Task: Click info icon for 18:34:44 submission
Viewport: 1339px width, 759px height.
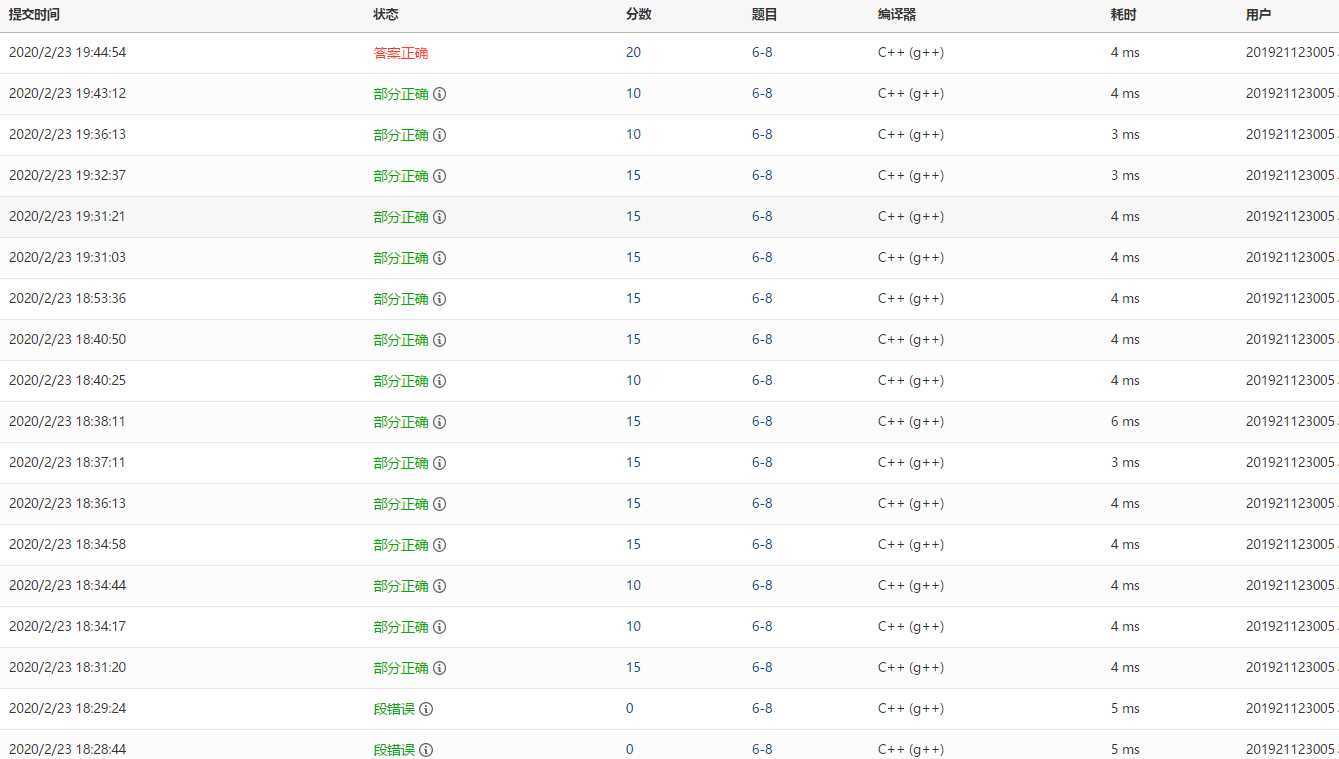Action: pyautogui.click(x=440, y=586)
